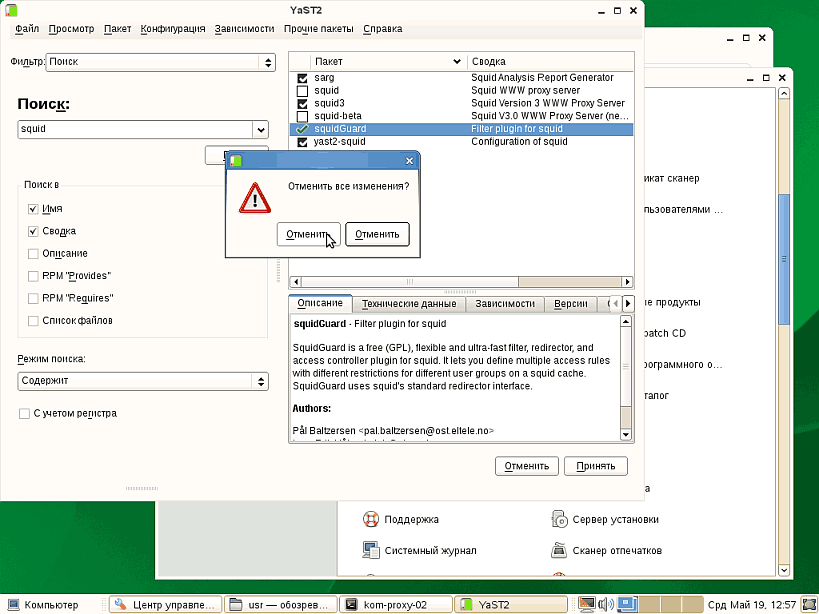Toggle the squid-beta package status checkbox
The width and height of the screenshot is (819, 614).
point(302,116)
